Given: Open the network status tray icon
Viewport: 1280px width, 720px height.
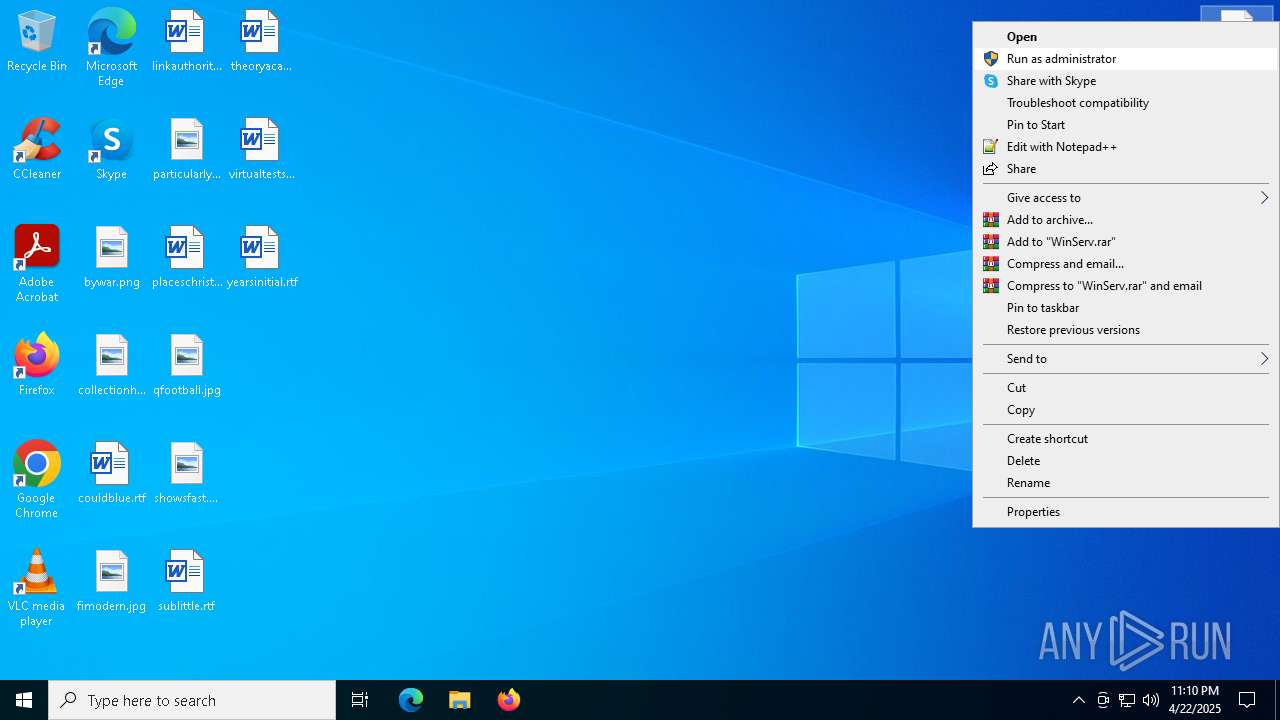Looking at the screenshot, I should 1127,700.
